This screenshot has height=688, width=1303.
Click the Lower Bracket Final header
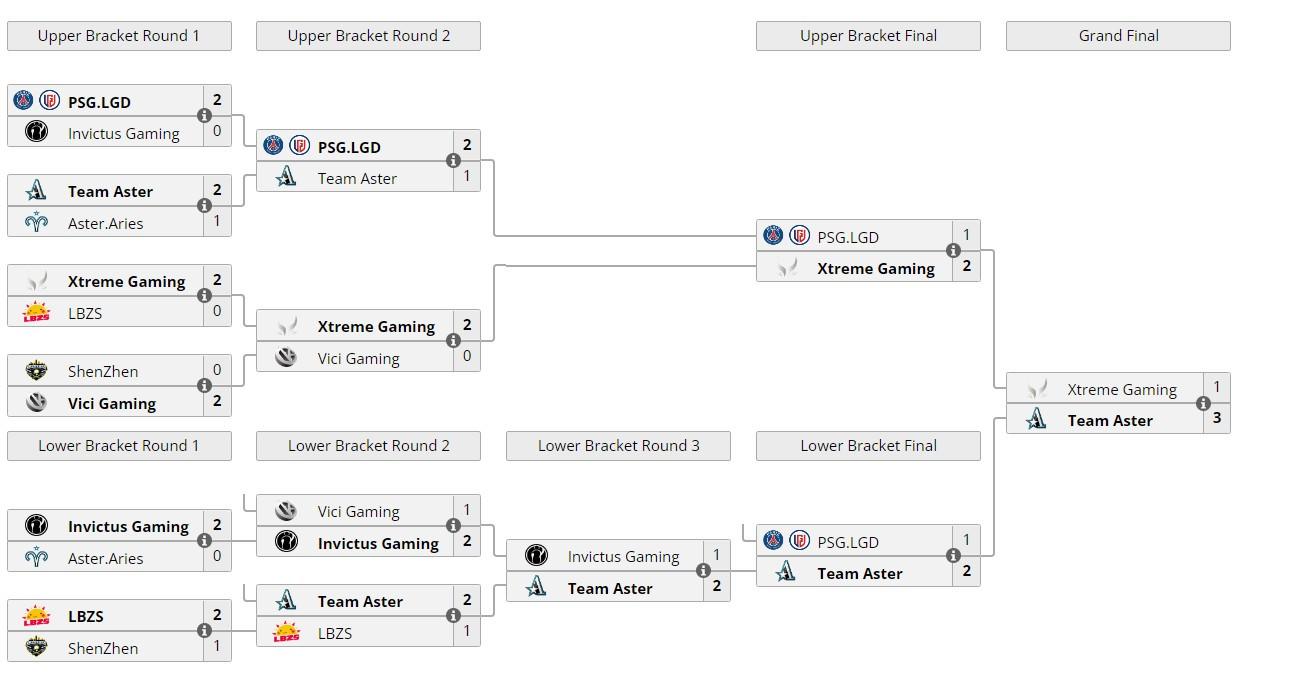pos(868,446)
